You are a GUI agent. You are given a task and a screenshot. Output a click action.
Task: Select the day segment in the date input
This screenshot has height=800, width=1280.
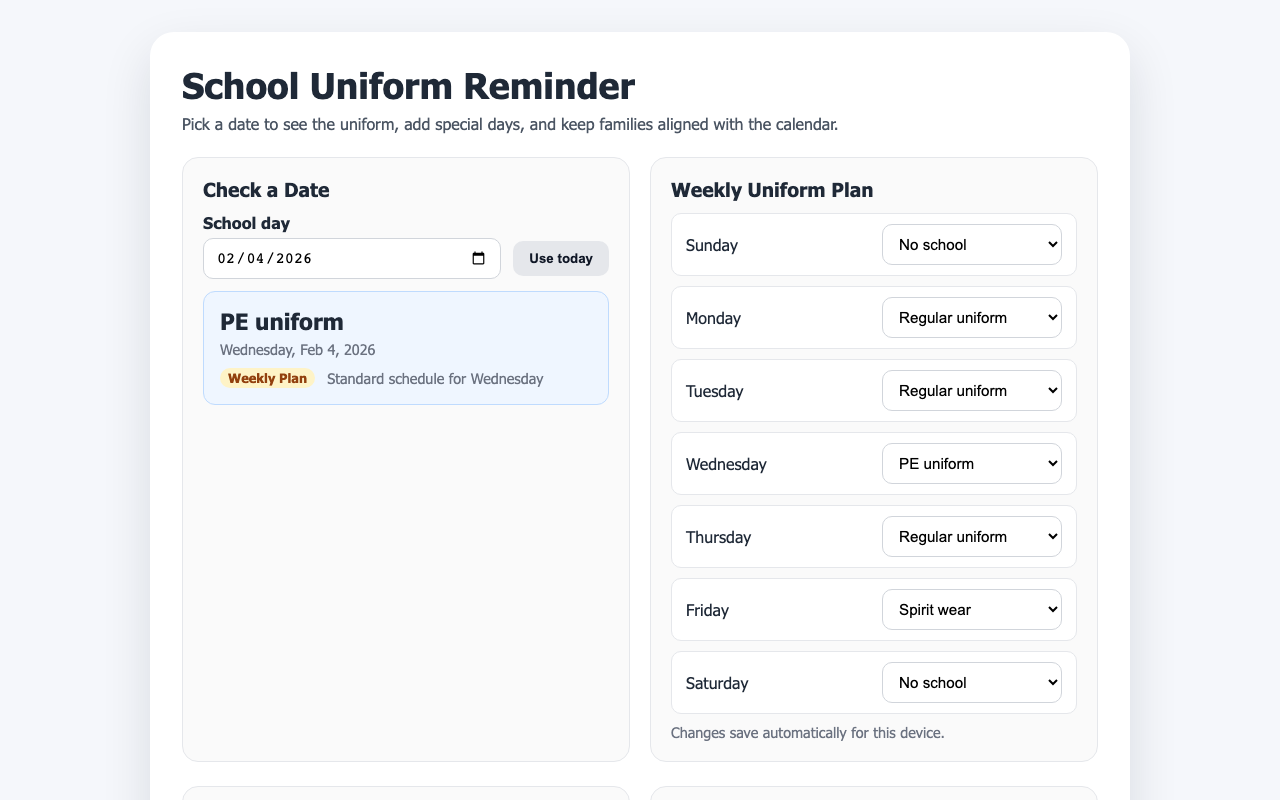[x=254, y=258]
